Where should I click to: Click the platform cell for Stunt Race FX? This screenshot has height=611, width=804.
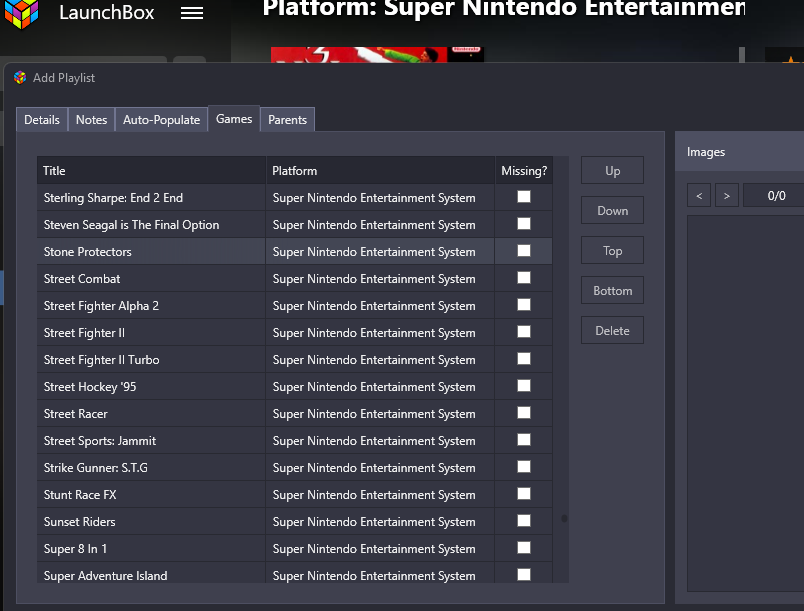380,495
